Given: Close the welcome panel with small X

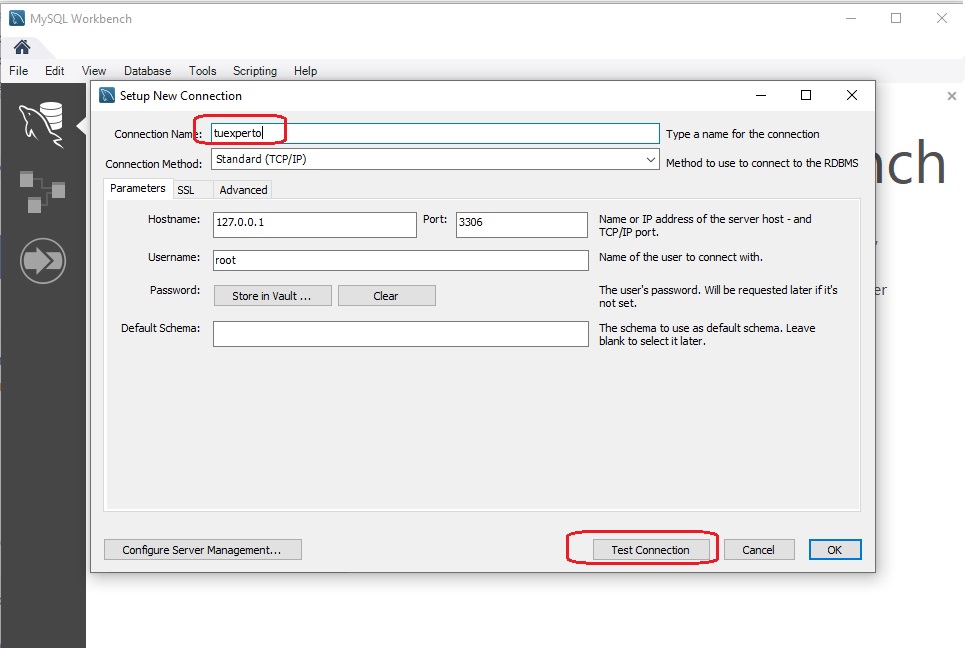Looking at the screenshot, I should [x=951, y=96].
